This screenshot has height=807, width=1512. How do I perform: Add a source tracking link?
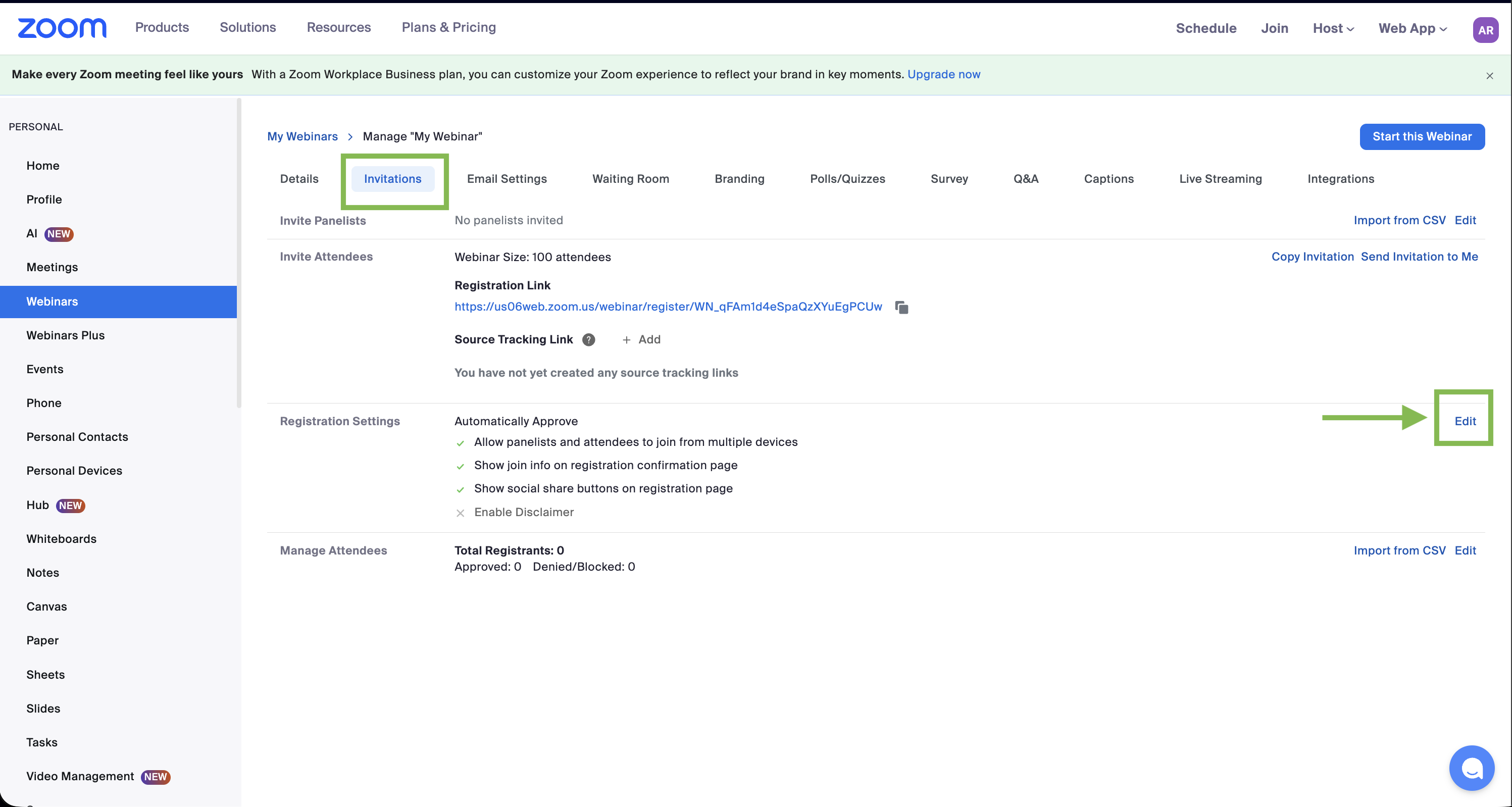(x=641, y=340)
